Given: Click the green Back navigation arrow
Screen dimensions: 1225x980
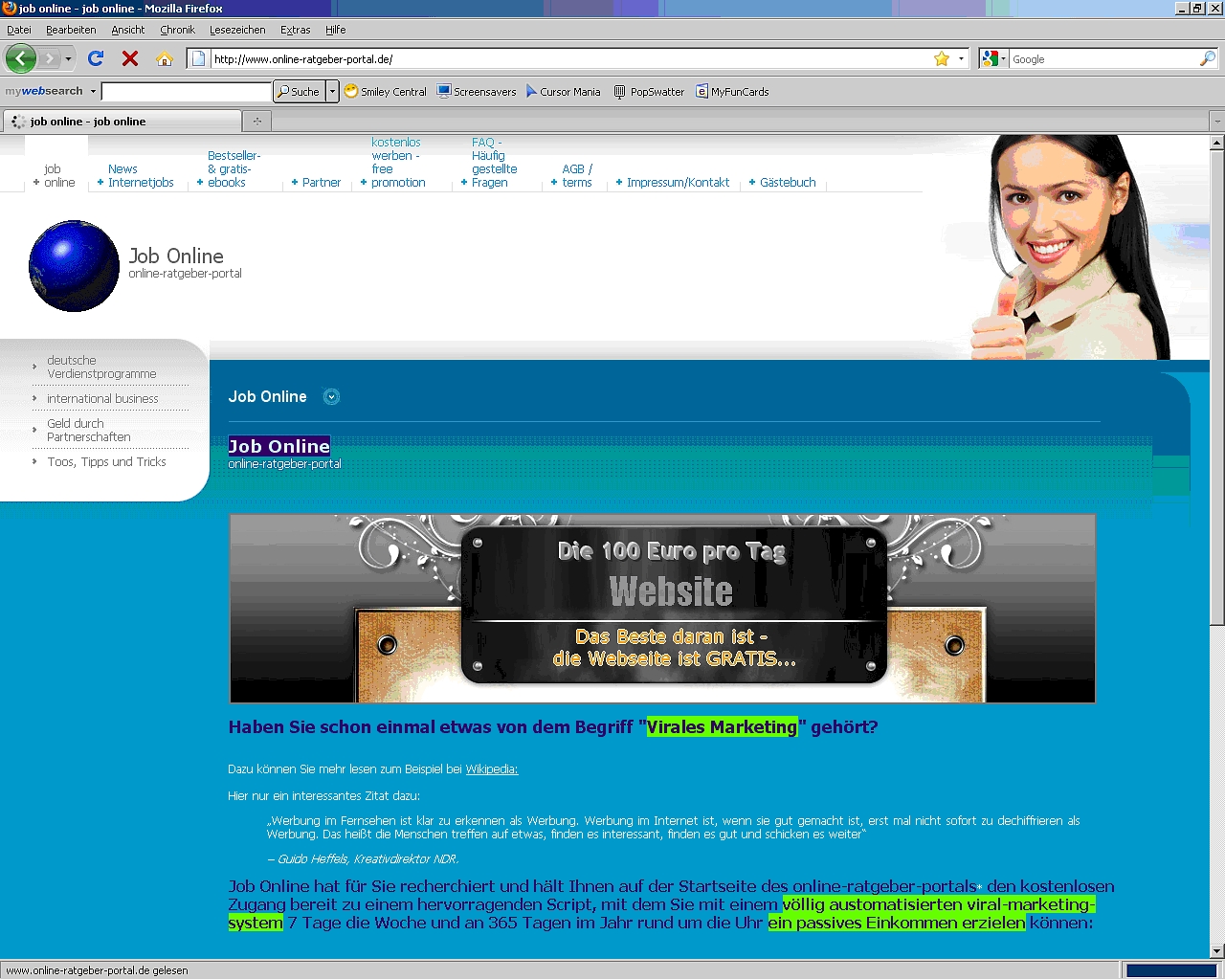Looking at the screenshot, I should (x=21, y=58).
